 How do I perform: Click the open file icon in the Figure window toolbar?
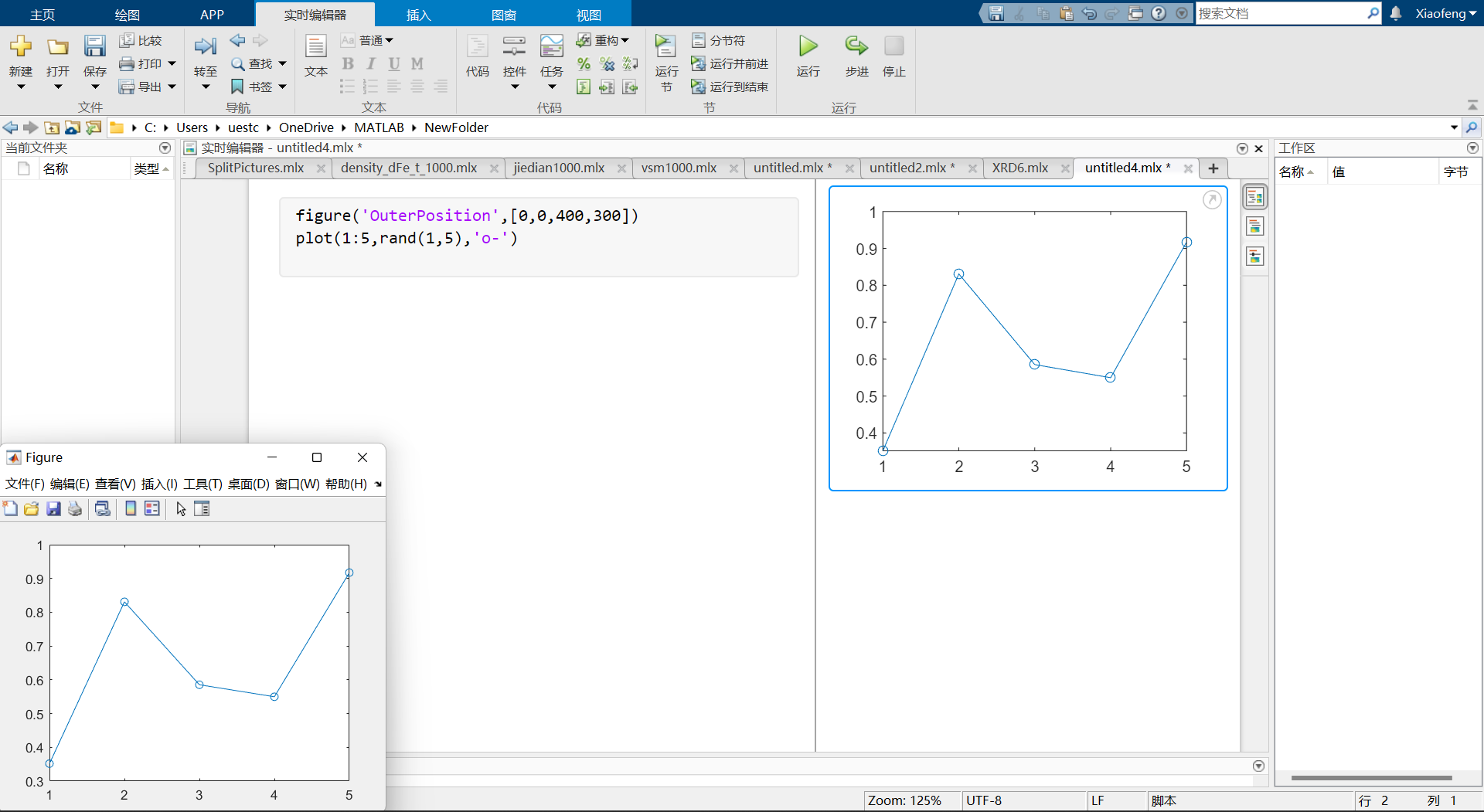[x=32, y=508]
